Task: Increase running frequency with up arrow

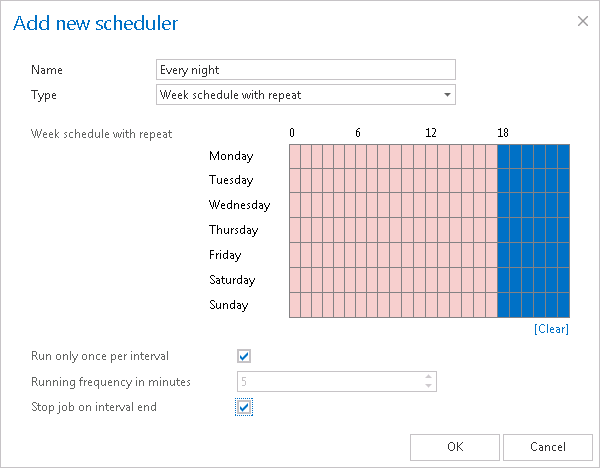Action: (429, 376)
